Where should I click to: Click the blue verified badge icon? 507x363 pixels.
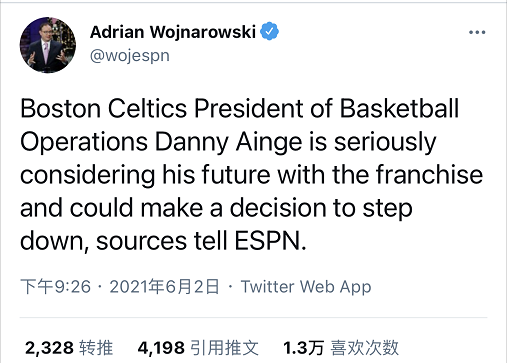(x=269, y=31)
